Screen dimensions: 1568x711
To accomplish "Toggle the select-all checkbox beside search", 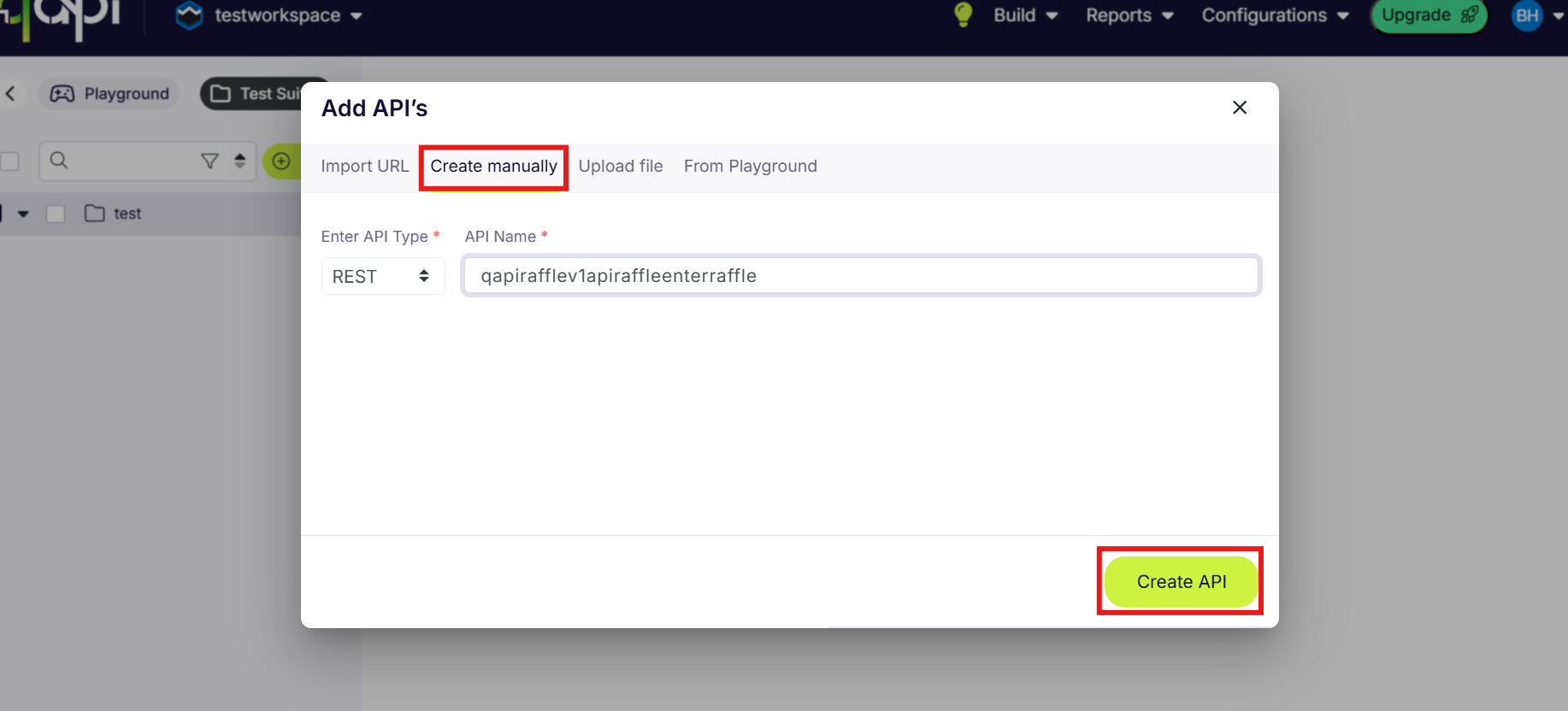I will (10, 161).
